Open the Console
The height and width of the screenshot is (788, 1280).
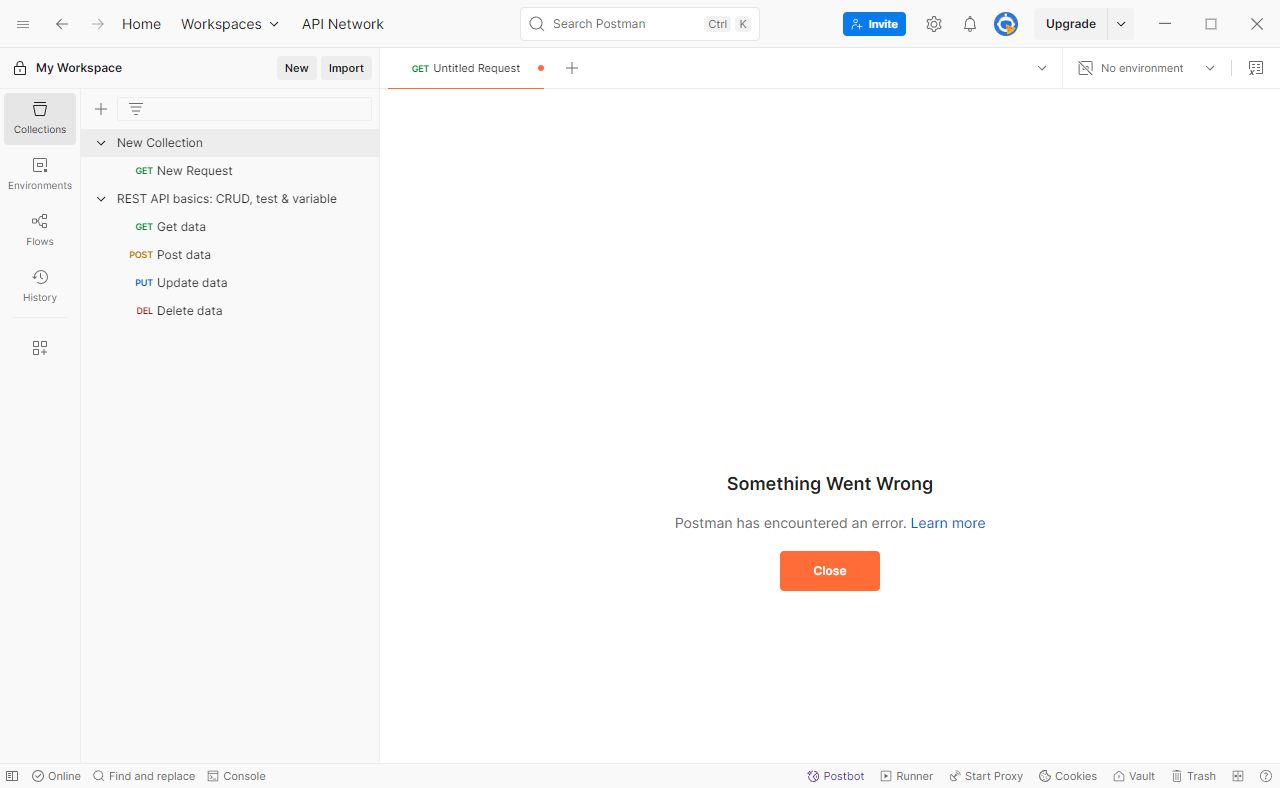tap(236, 776)
